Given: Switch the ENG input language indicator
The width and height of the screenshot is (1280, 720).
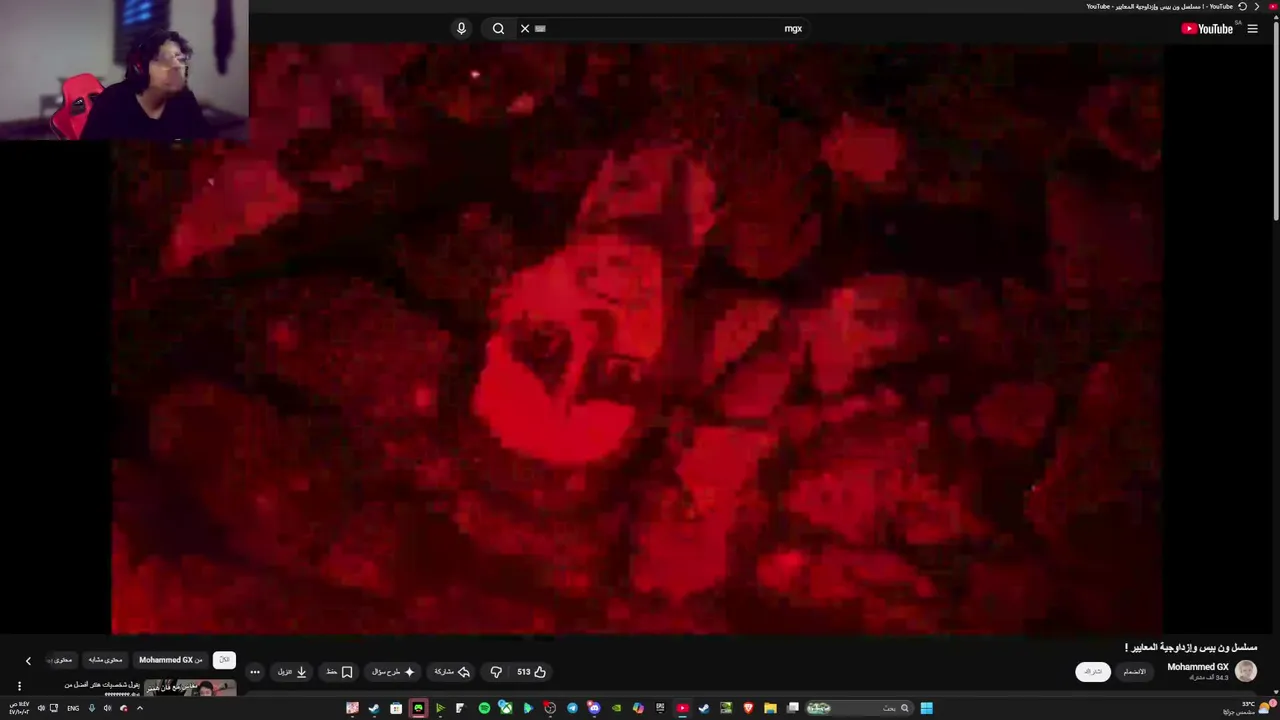Looking at the screenshot, I should pyautogui.click(x=73, y=708).
